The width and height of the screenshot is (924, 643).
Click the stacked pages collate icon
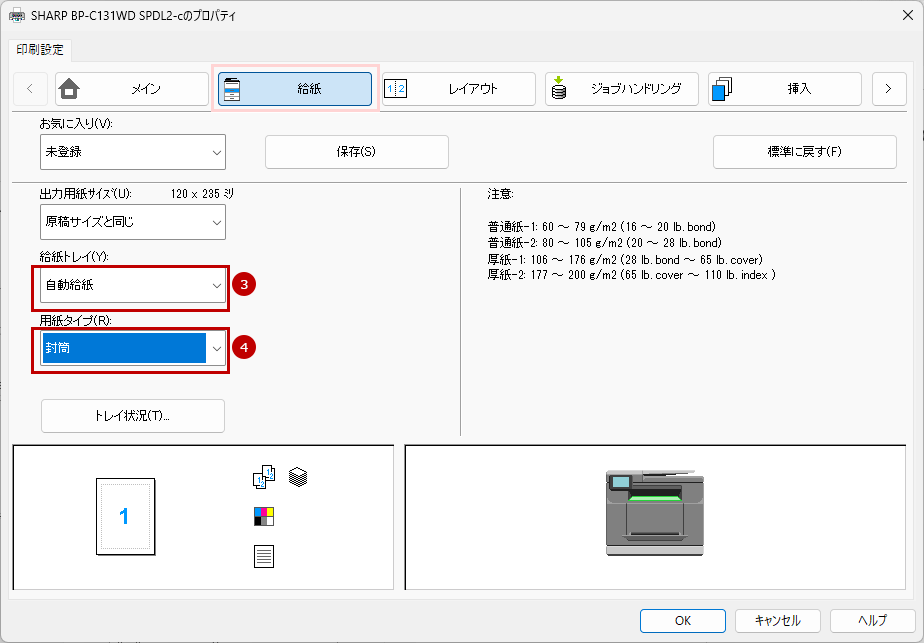297,478
